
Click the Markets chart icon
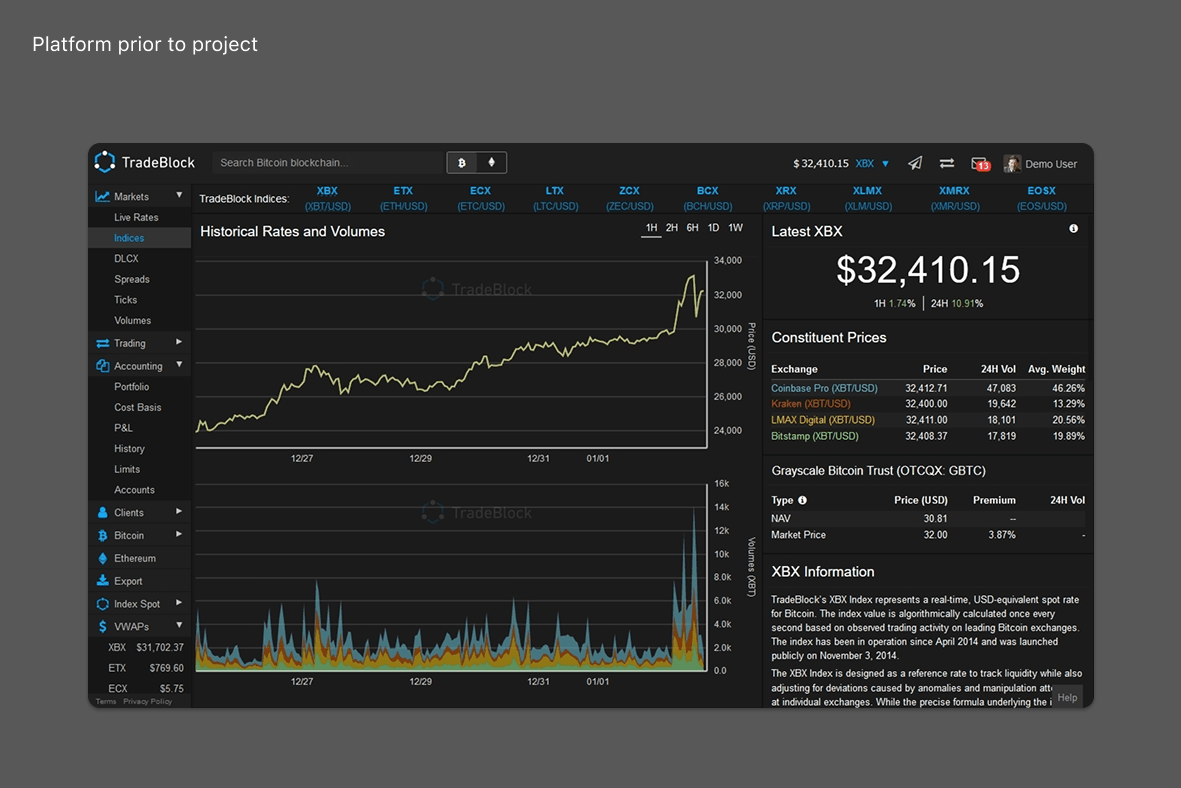pos(102,196)
